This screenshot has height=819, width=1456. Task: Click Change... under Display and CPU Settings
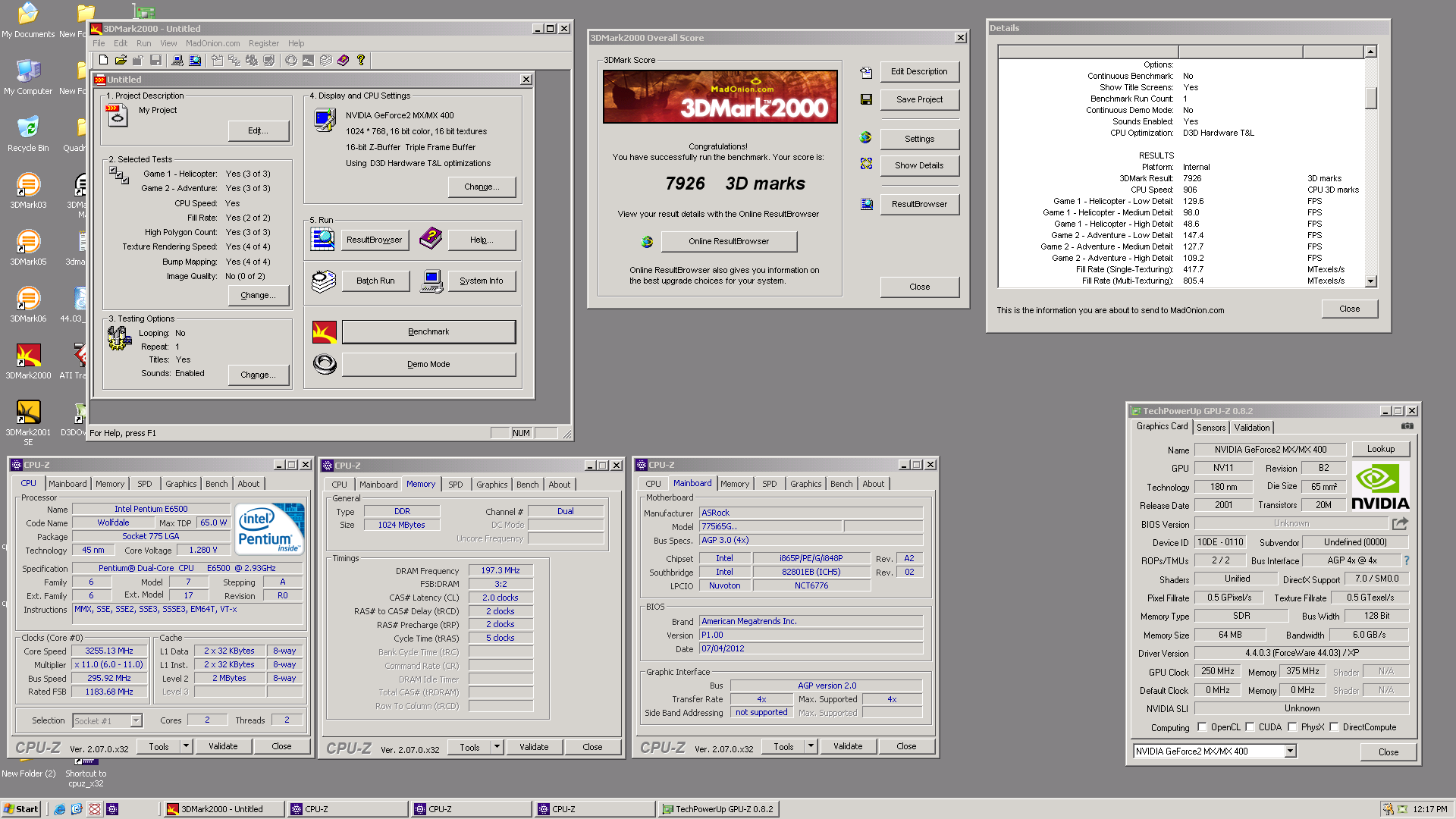point(482,187)
